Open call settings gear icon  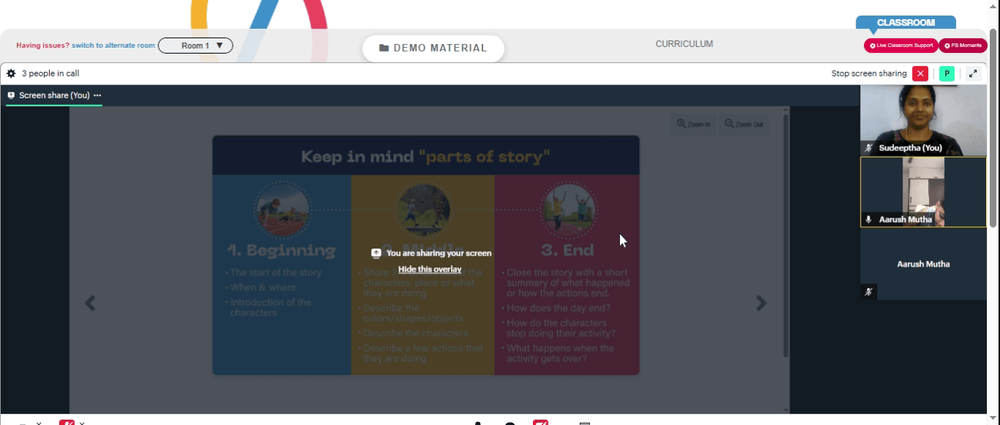11,73
